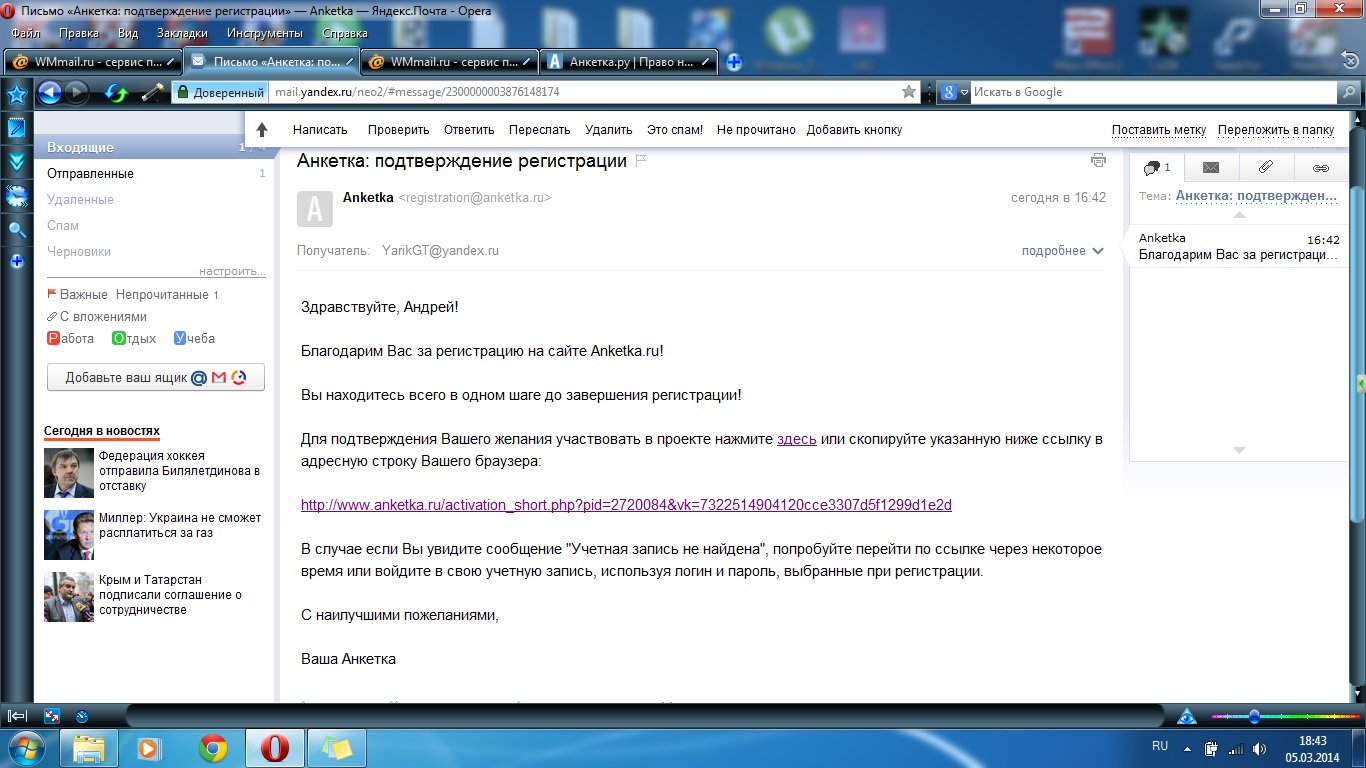Open the Правка menu
Viewport: 1366px width, 768px height.
(79, 33)
